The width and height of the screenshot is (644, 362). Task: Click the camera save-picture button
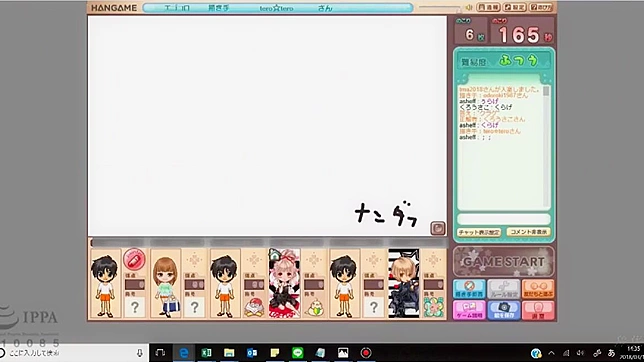point(504,310)
